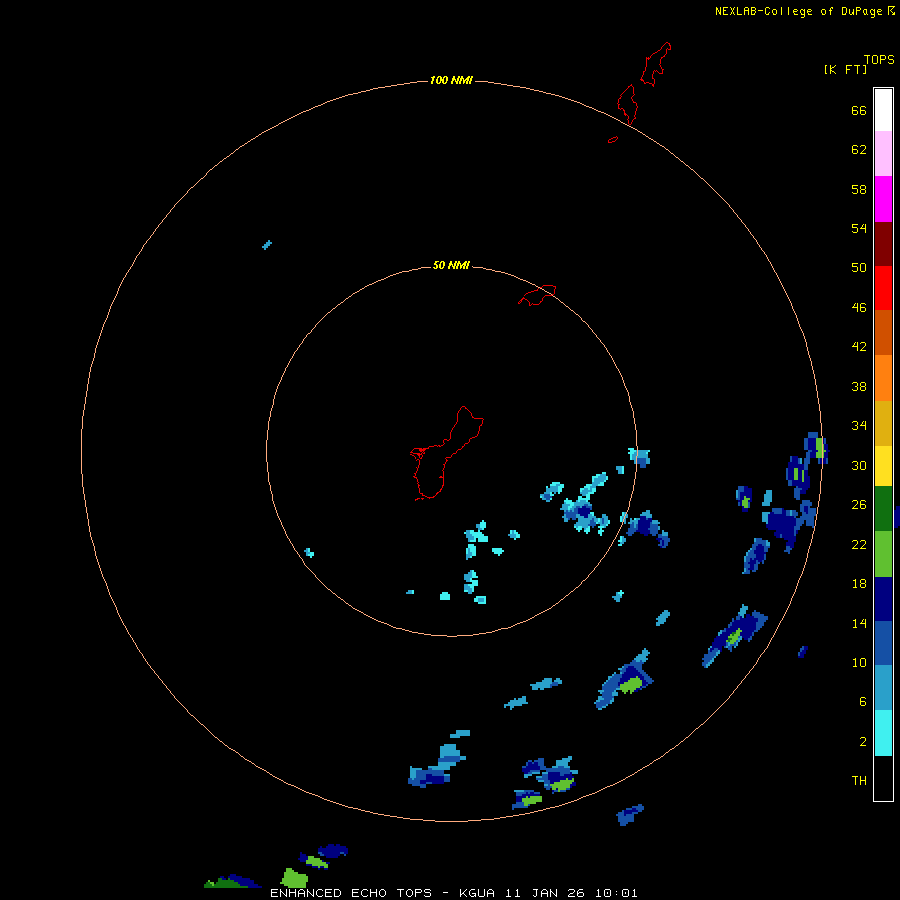
Task: Pick the medium blue legend color segment
Action: point(883,643)
